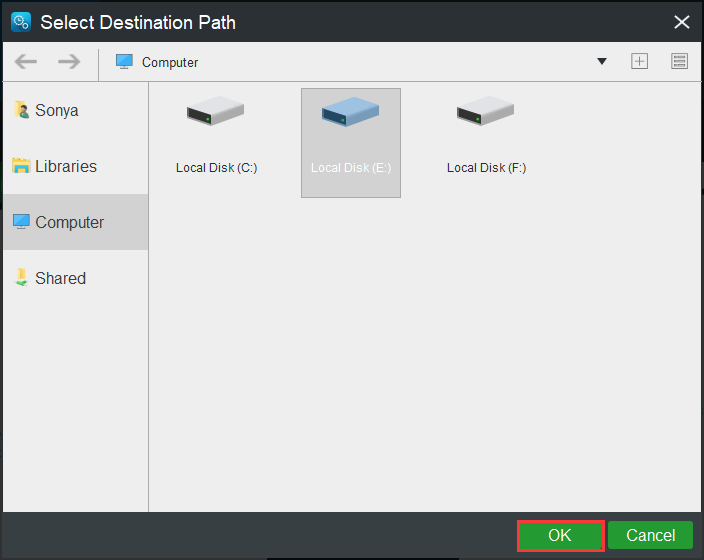Go back with the left arrow
This screenshot has width=704, height=560.
26,62
